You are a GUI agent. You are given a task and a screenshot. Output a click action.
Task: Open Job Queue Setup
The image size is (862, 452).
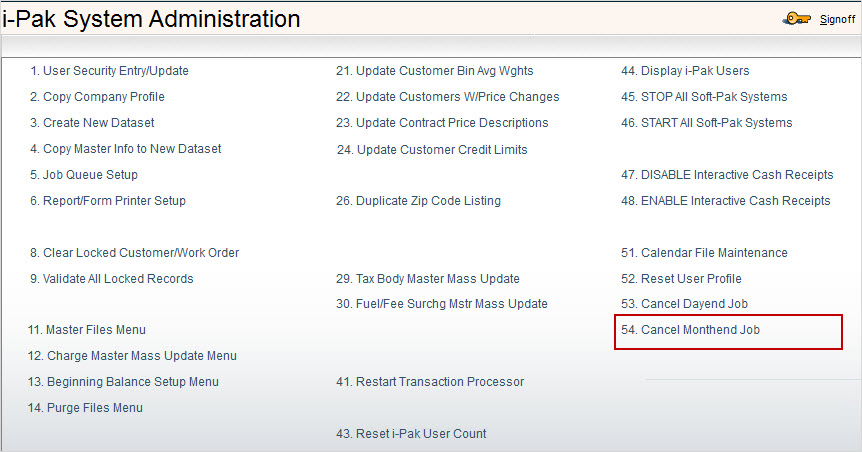click(84, 175)
